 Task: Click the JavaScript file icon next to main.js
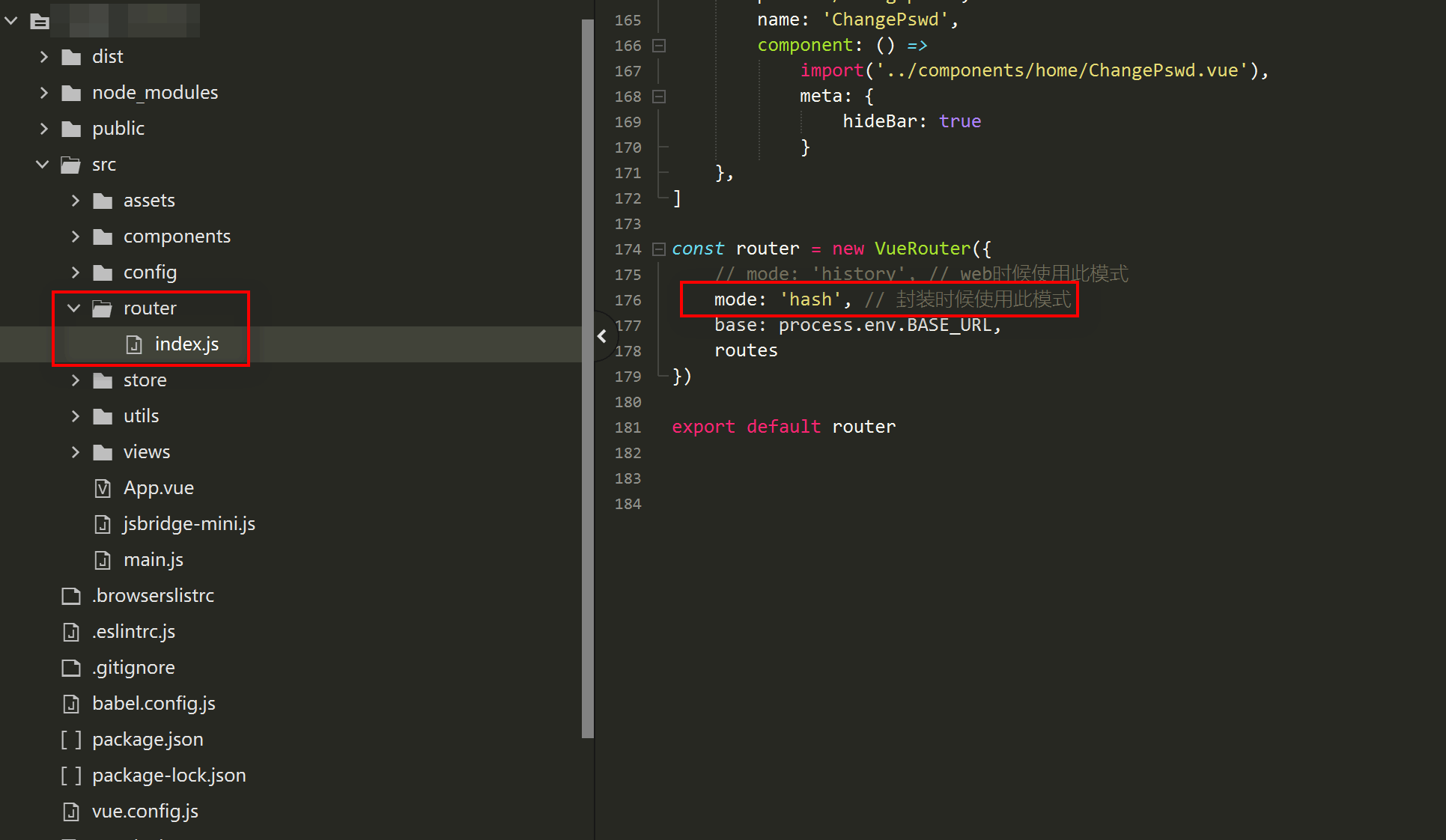pyautogui.click(x=103, y=559)
